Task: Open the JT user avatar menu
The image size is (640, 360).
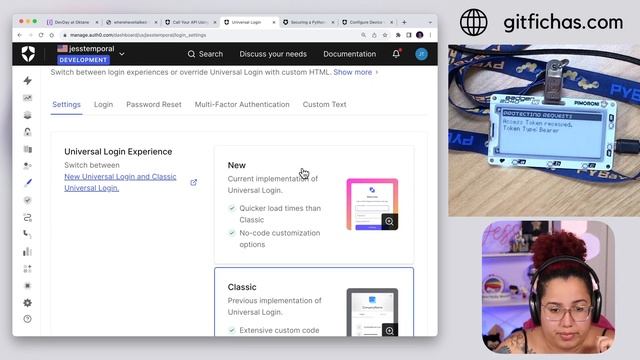Action: [x=421, y=54]
